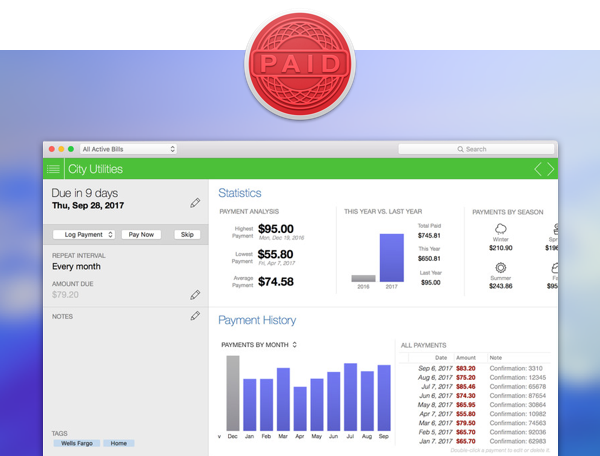Image resolution: width=600 pixels, height=456 pixels.
Task: Click the red PAID app logo
Action: tap(300, 64)
